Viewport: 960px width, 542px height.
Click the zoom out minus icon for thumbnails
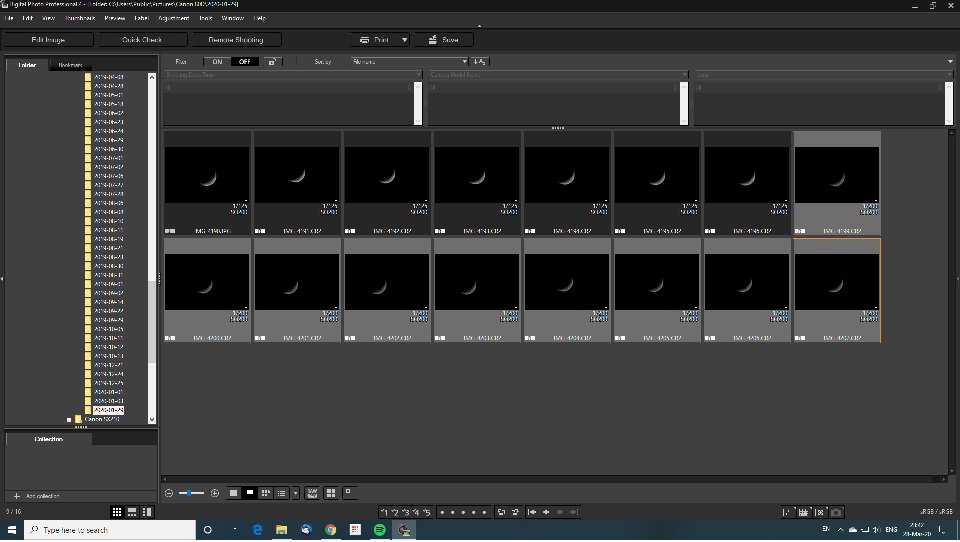(x=169, y=493)
